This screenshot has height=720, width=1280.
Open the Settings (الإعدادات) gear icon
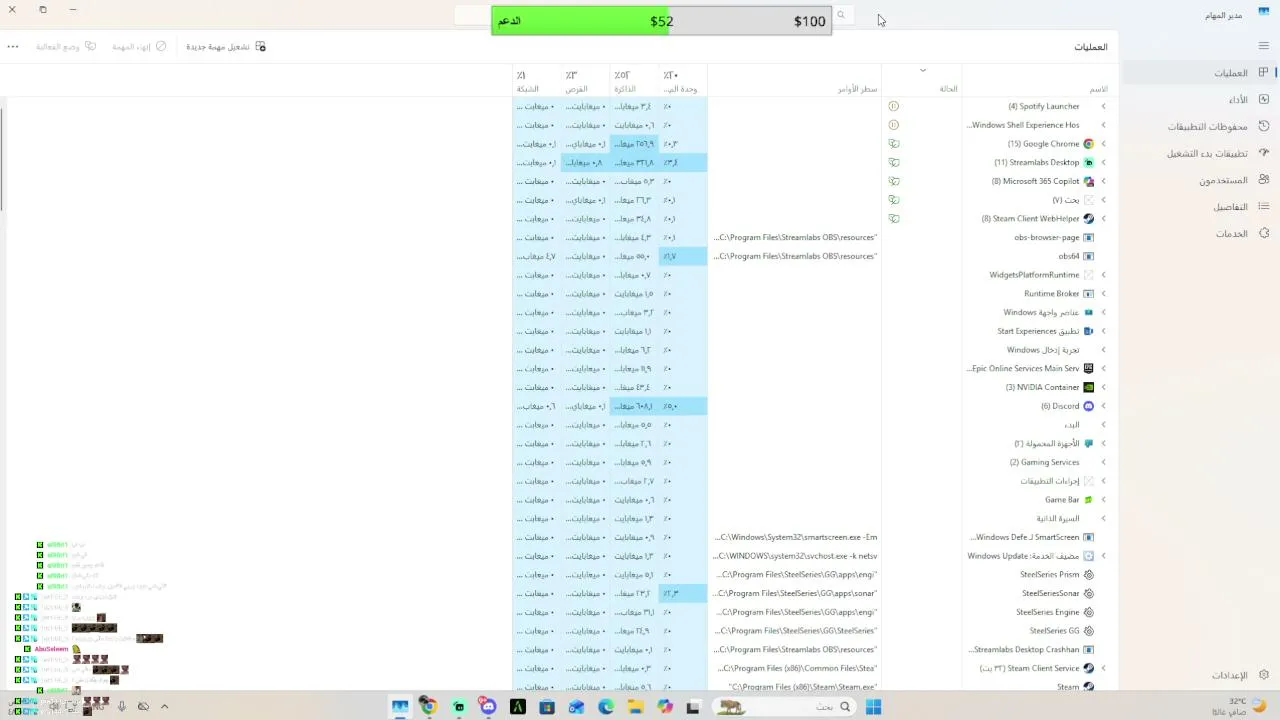click(1264, 675)
